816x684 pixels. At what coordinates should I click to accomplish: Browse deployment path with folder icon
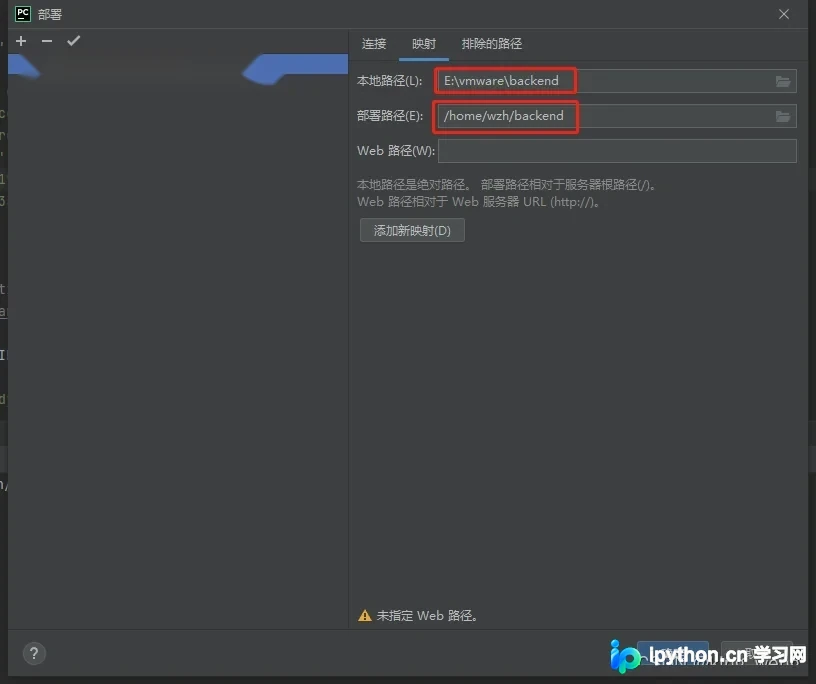[783, 116]
